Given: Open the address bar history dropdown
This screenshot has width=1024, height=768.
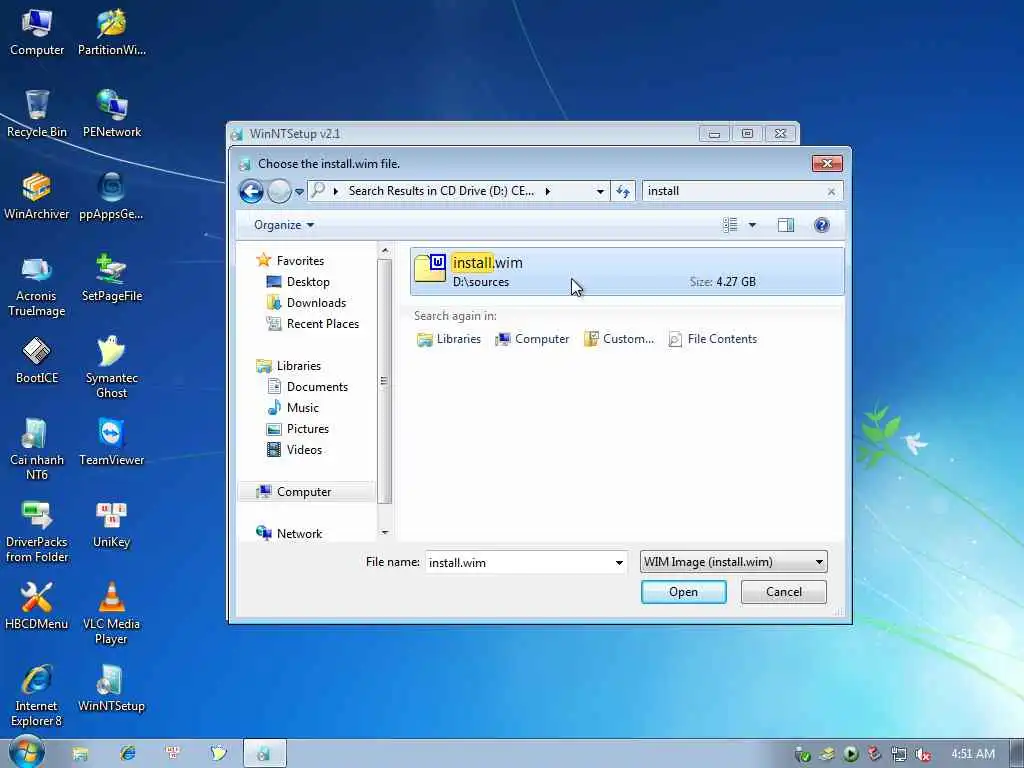Looking at the screenshot, I should pyautogui.click(x=600, y=191).
